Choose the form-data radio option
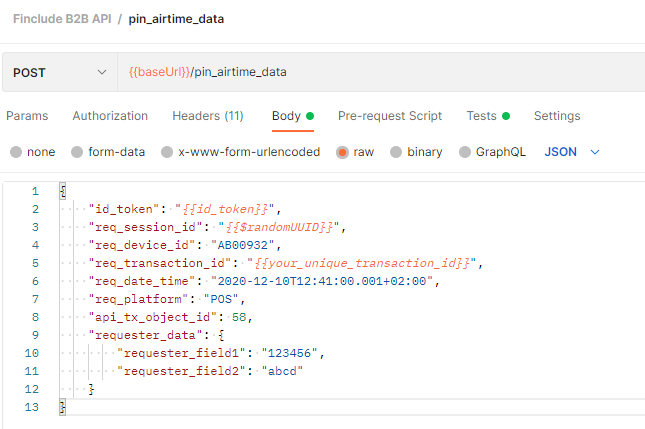The image size is (645, 429). (108, 152)
